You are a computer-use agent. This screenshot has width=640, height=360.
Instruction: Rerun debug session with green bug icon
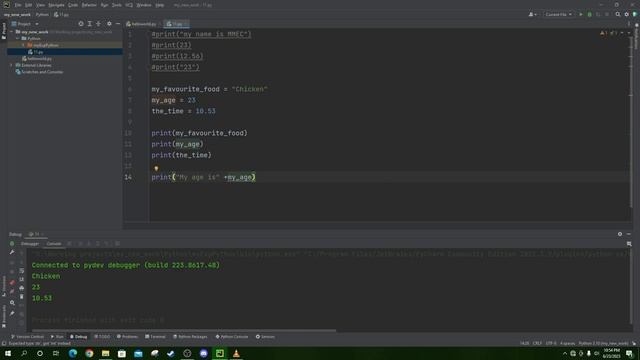click(12, 244)
